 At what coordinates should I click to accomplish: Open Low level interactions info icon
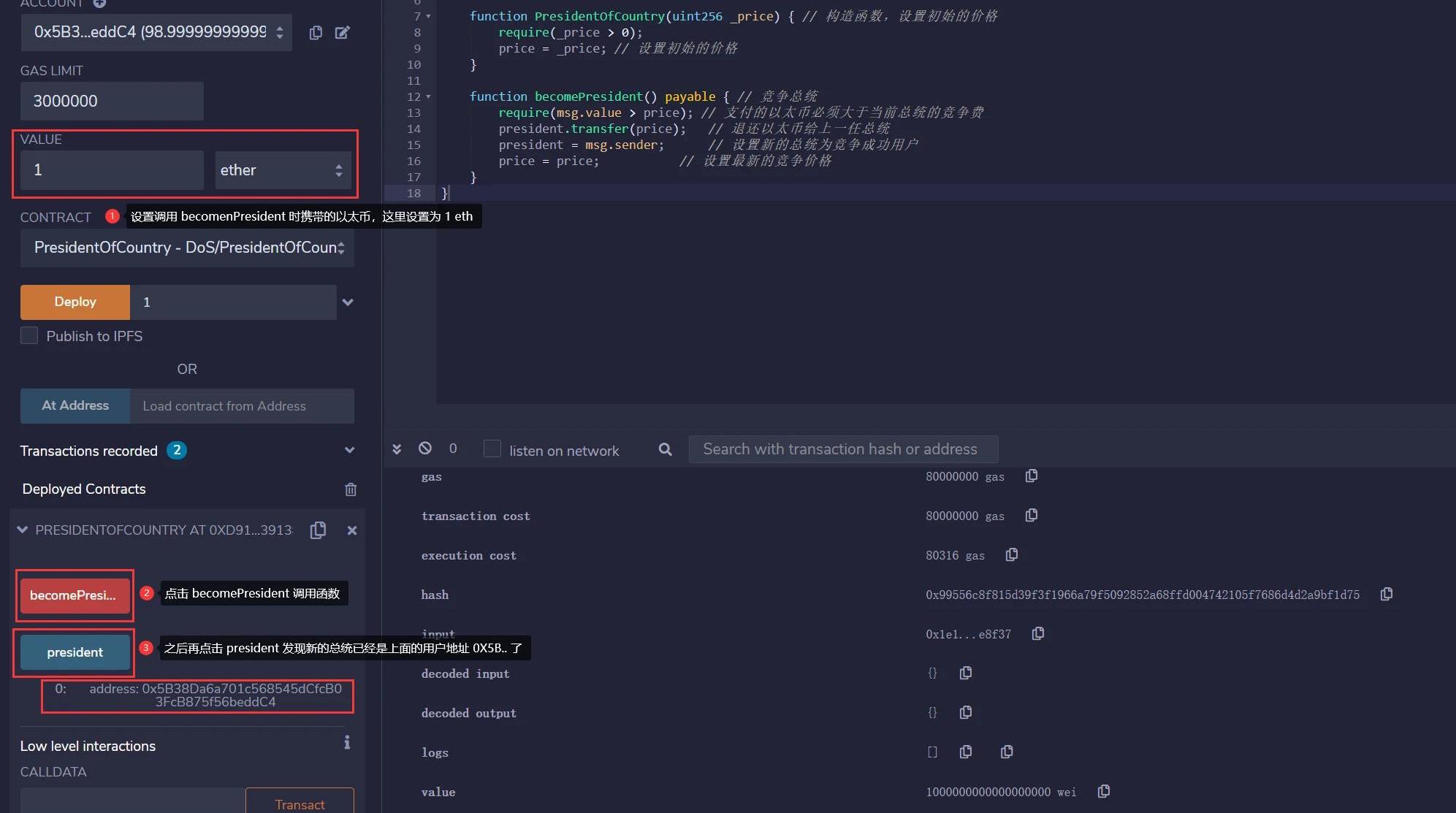(x=347, y=743)
